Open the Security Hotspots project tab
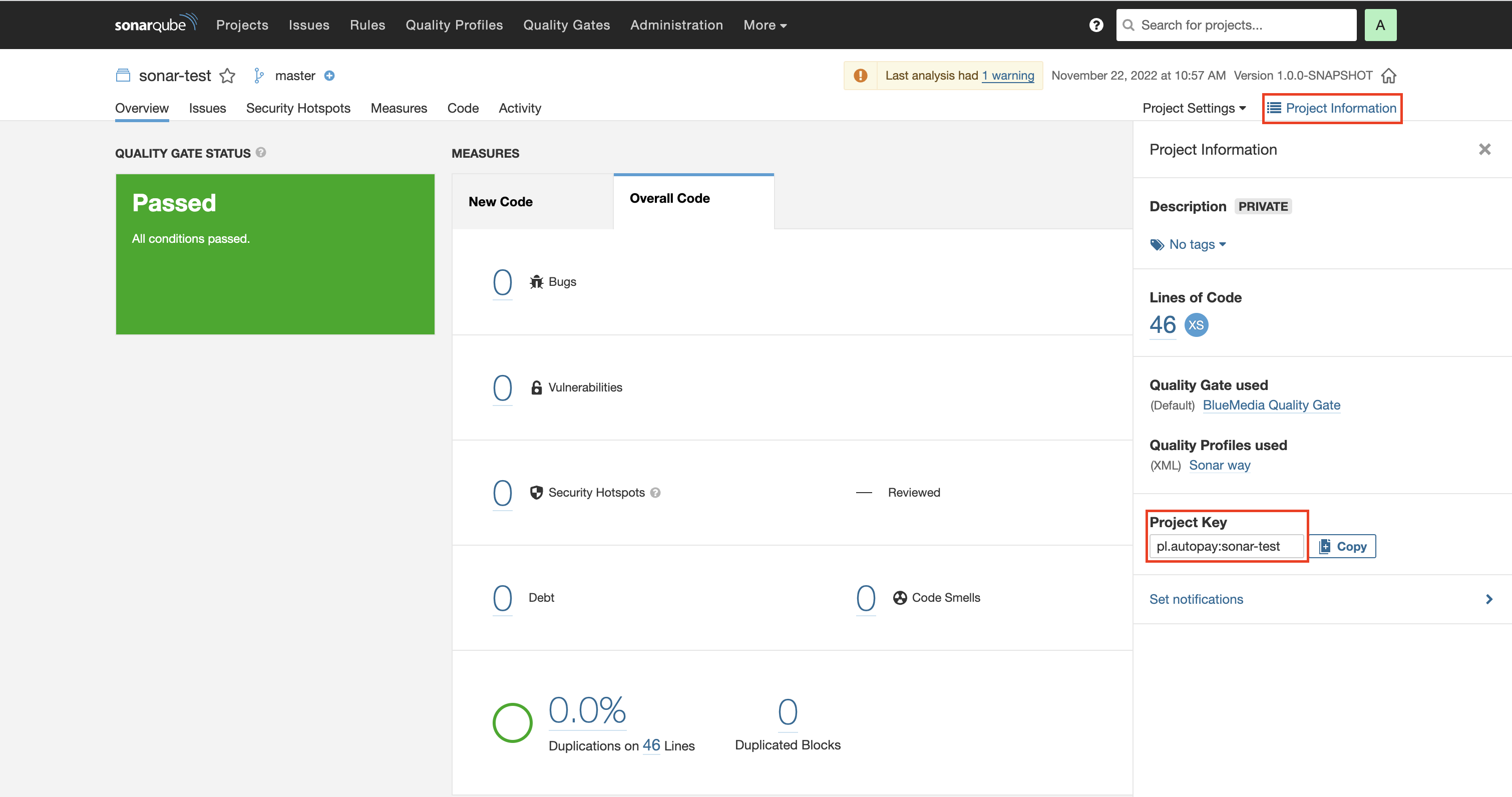The width and height of the screenshot is (1512, 797). tap(297, 109)
